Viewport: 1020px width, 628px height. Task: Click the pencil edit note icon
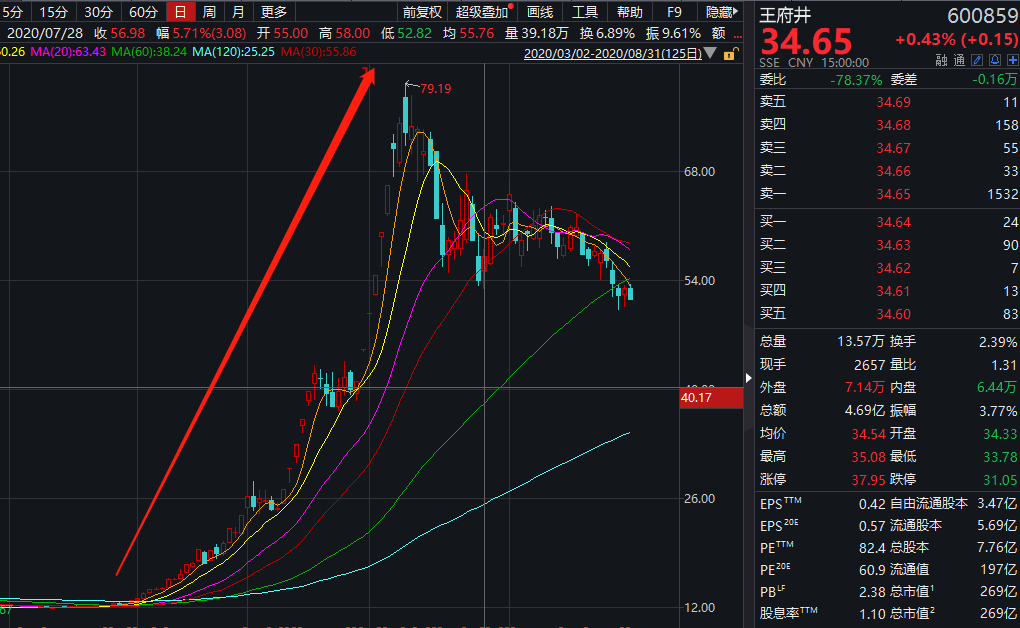click(x=976, y=61)
